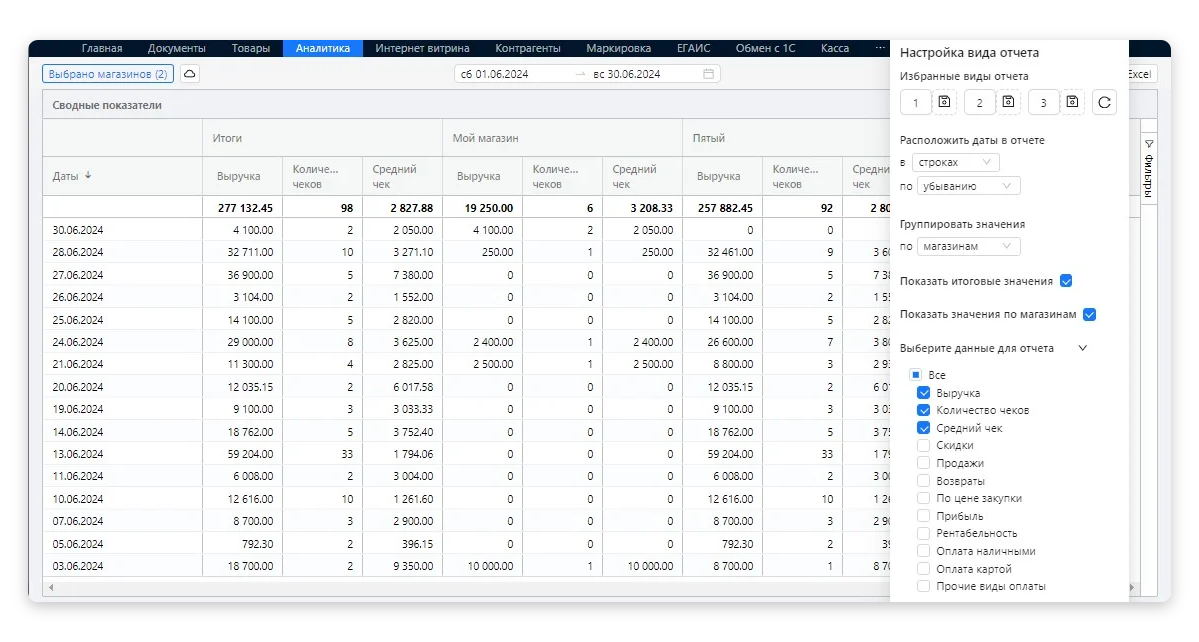The image size is (1199, 642).
Task: Save report view to favorite slot 1
Action: pyautogui.click(x=945, y=102)
